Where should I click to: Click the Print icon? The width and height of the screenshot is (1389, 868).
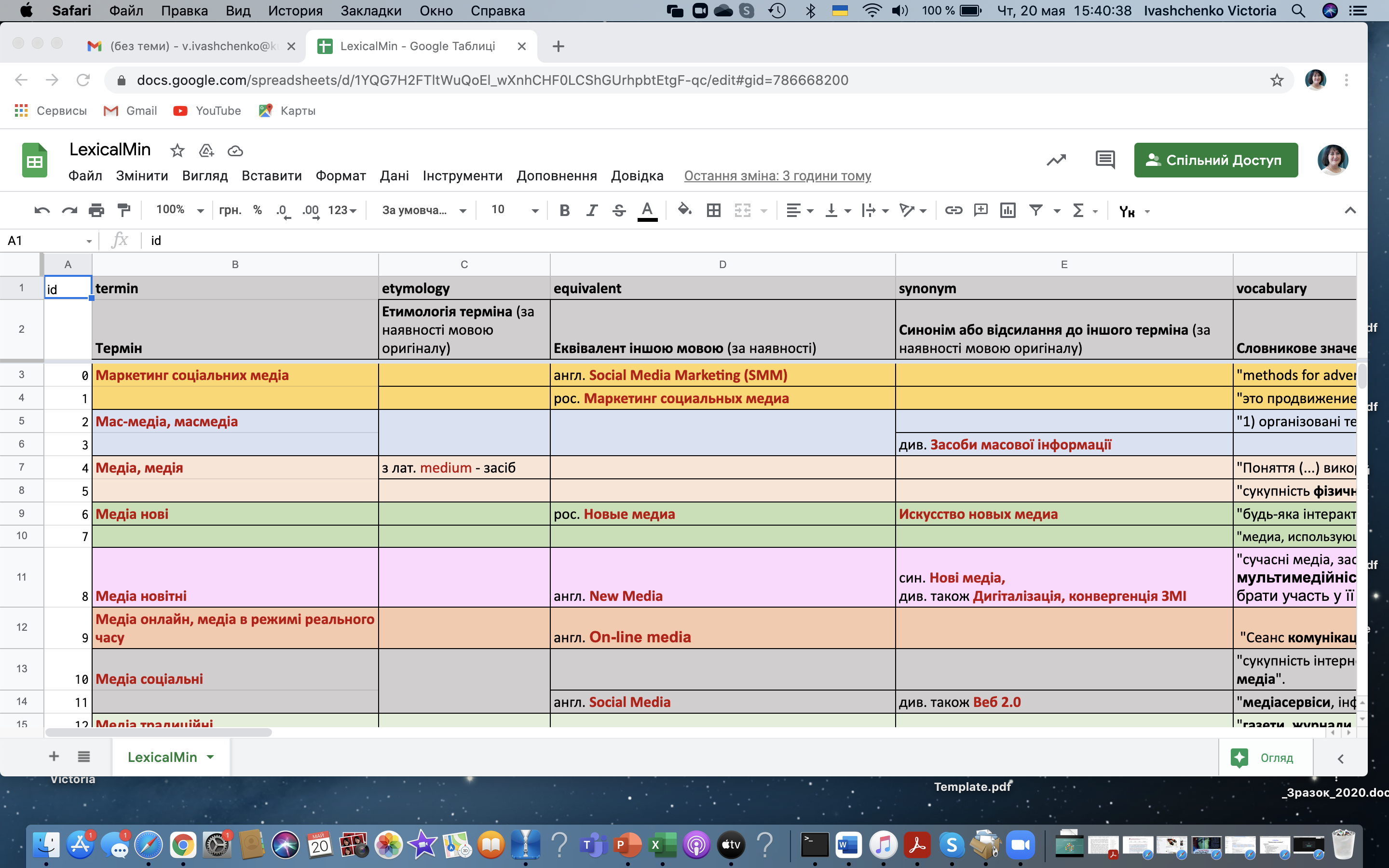[96, 211]
